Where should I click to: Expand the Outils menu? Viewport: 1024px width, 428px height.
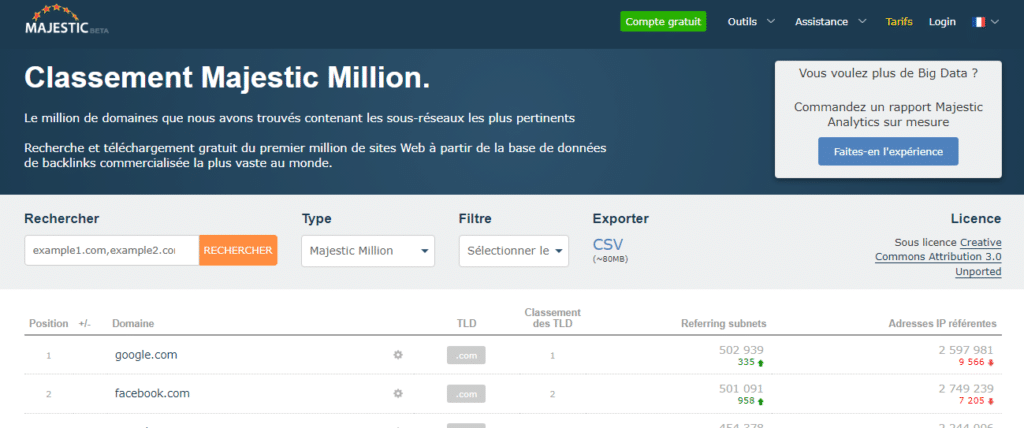pyautogui.click(x=752, y=22)
